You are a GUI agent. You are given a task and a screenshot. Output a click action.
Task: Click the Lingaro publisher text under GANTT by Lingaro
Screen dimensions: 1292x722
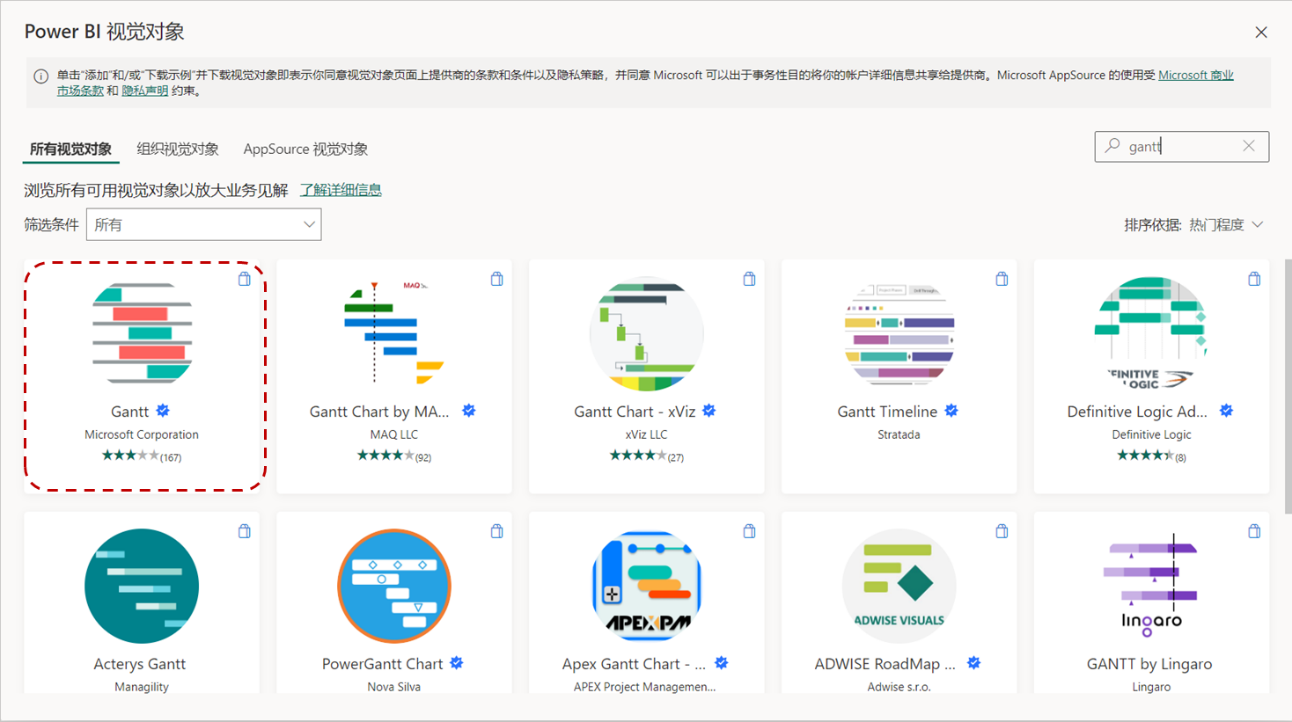tap(1151, 687)
